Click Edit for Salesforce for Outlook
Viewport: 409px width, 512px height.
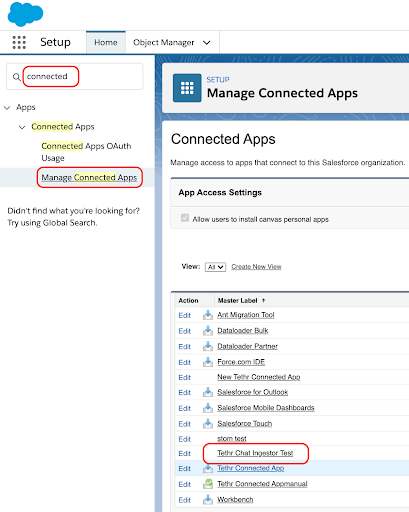coord(184,393)
